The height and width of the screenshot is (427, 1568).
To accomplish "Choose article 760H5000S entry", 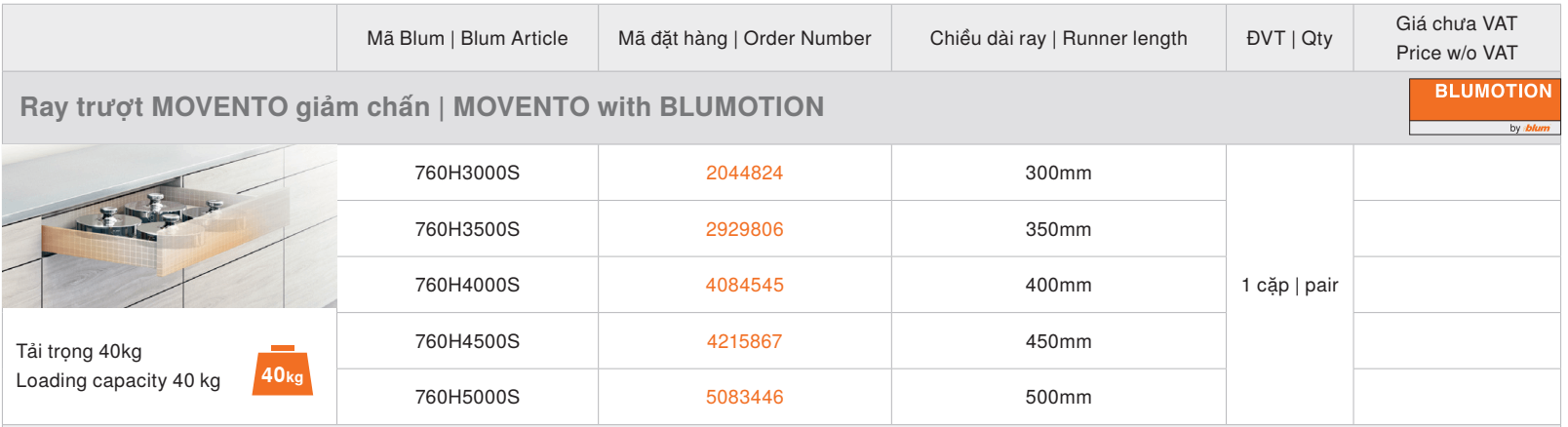I will (x=467, y=397).
